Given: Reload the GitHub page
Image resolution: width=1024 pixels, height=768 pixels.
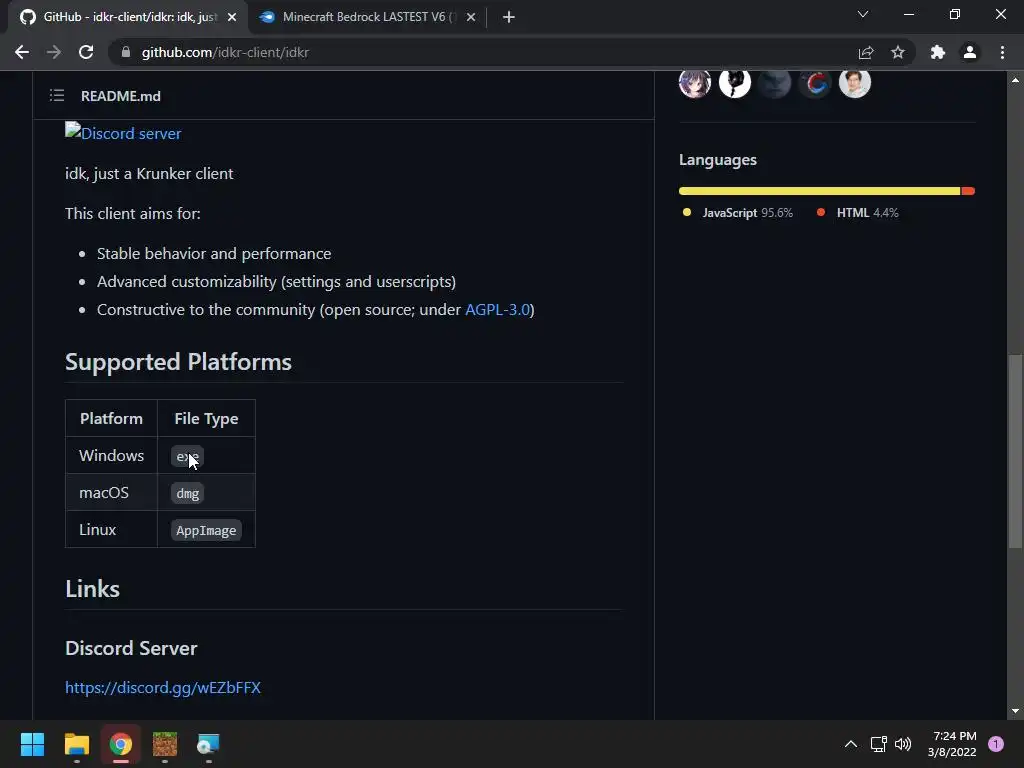Looking at the screenshot, I should pyautogui.click(x=86, y=52).
